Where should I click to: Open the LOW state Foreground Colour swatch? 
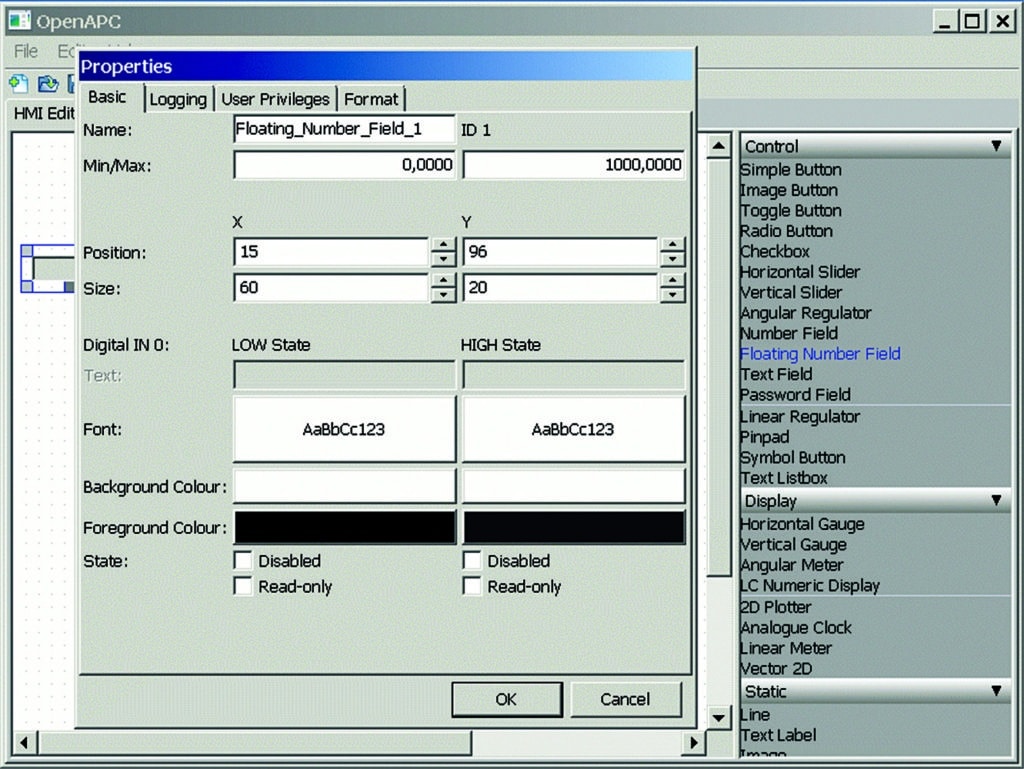point(343,527)
